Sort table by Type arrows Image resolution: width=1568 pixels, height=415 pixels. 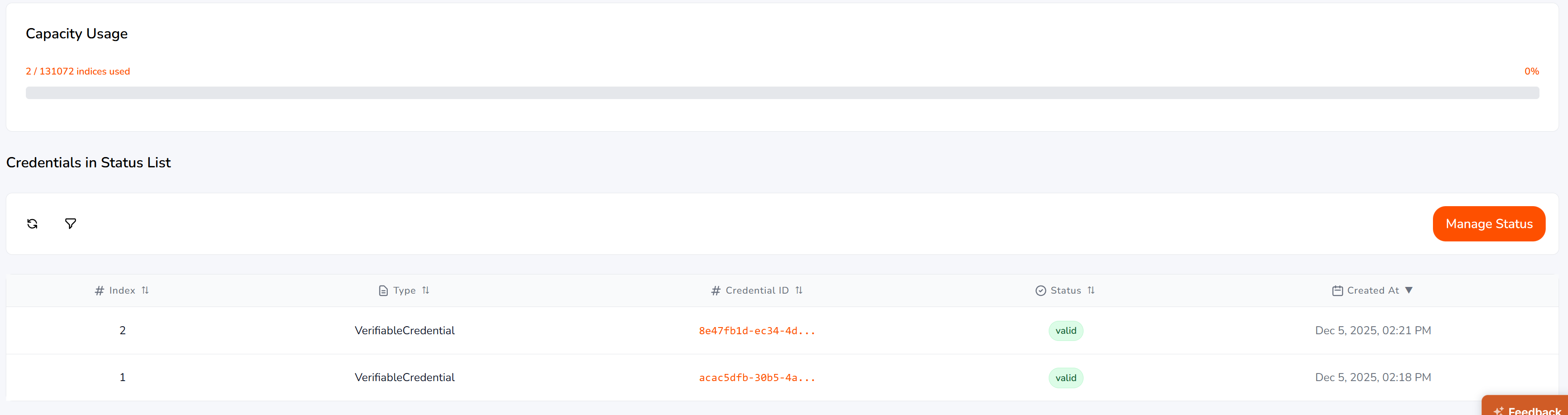pyautogui.click(x=426, y=290)
